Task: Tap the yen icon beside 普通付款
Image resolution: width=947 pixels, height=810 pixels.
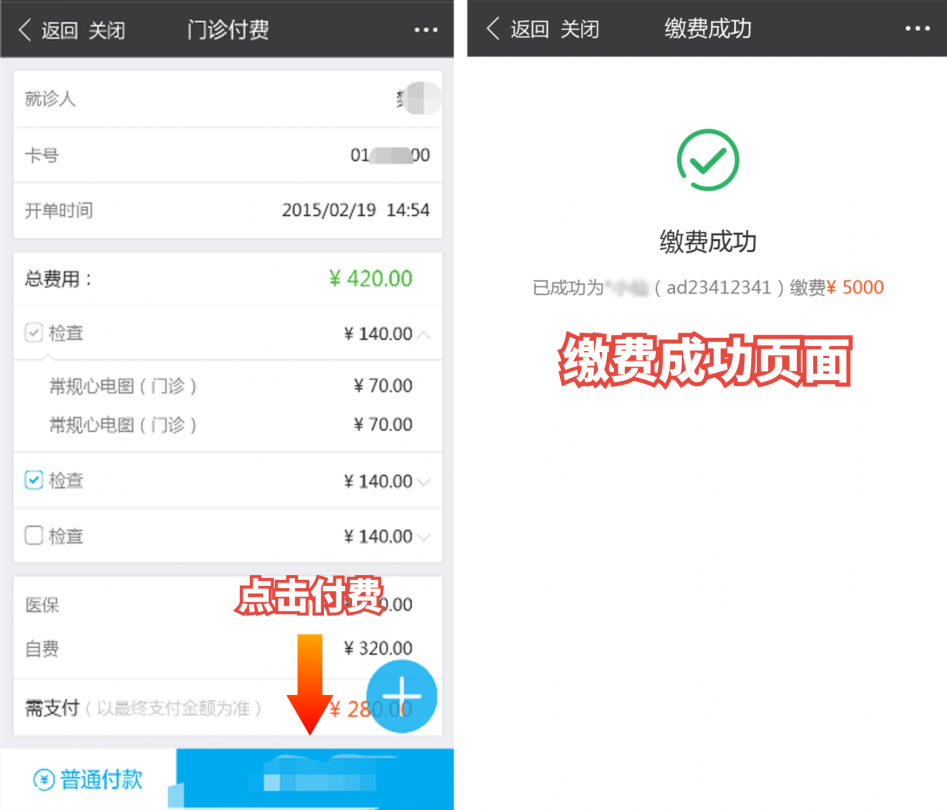Action: 43,780
